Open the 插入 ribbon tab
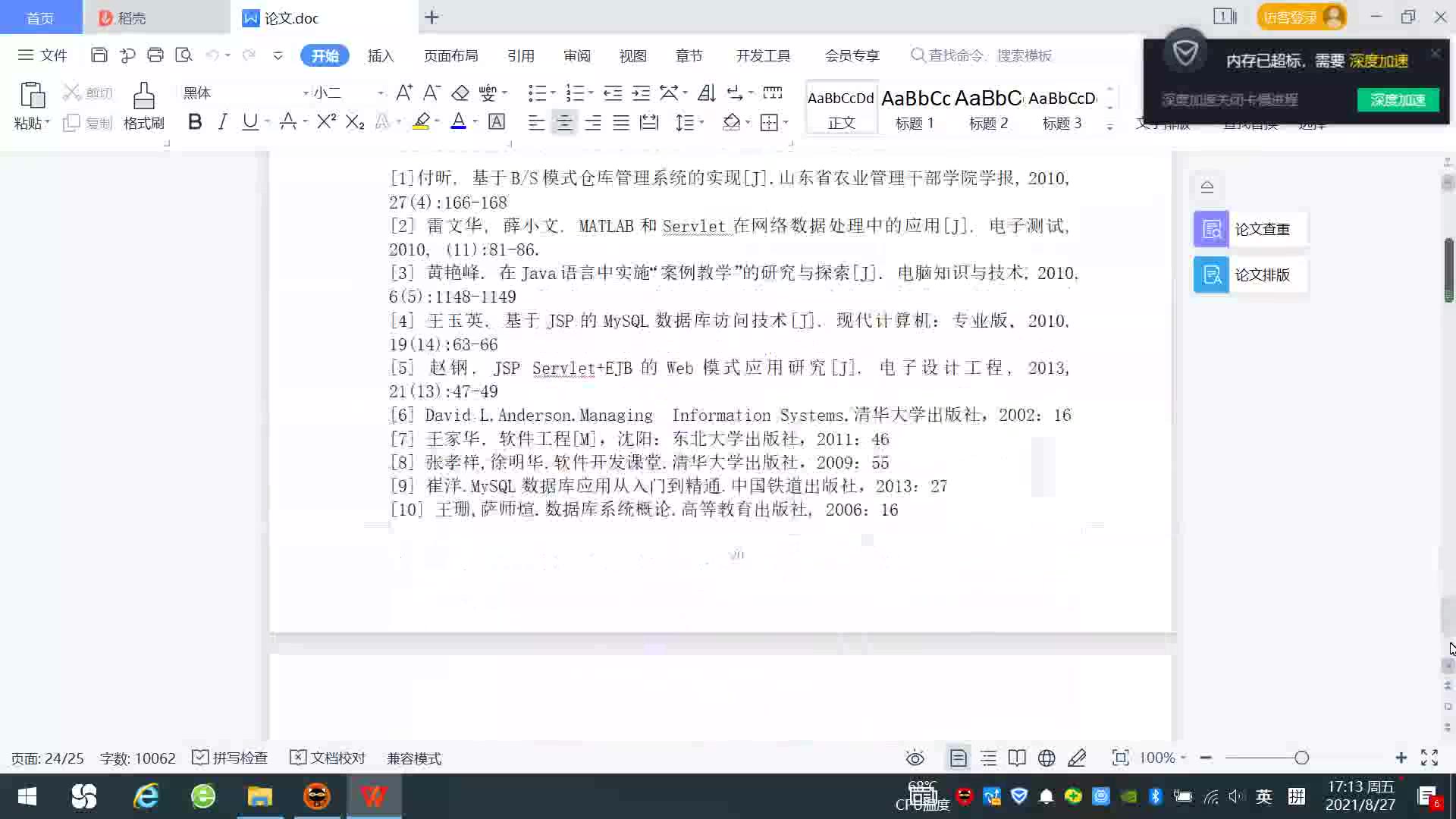The height and width of the screenshot is (819, 1456). 381,55
